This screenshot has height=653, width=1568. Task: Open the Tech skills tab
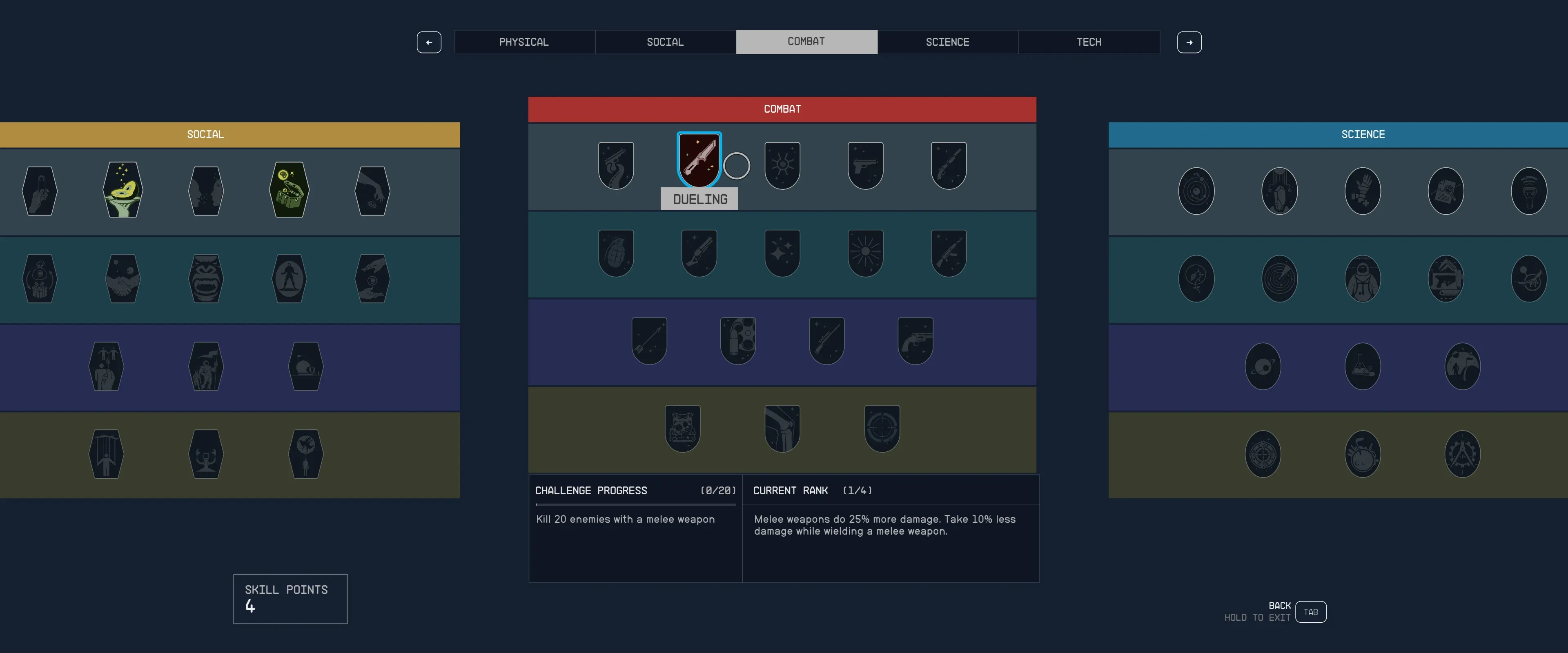1088,42
